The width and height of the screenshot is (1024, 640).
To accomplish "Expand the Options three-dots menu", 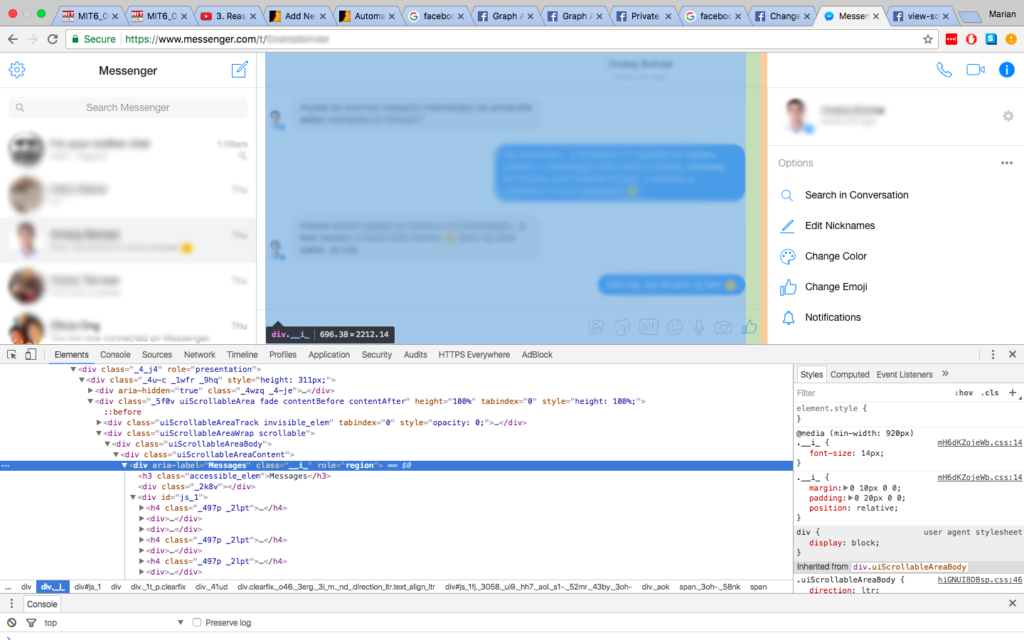I will (x=1006, y=163).
